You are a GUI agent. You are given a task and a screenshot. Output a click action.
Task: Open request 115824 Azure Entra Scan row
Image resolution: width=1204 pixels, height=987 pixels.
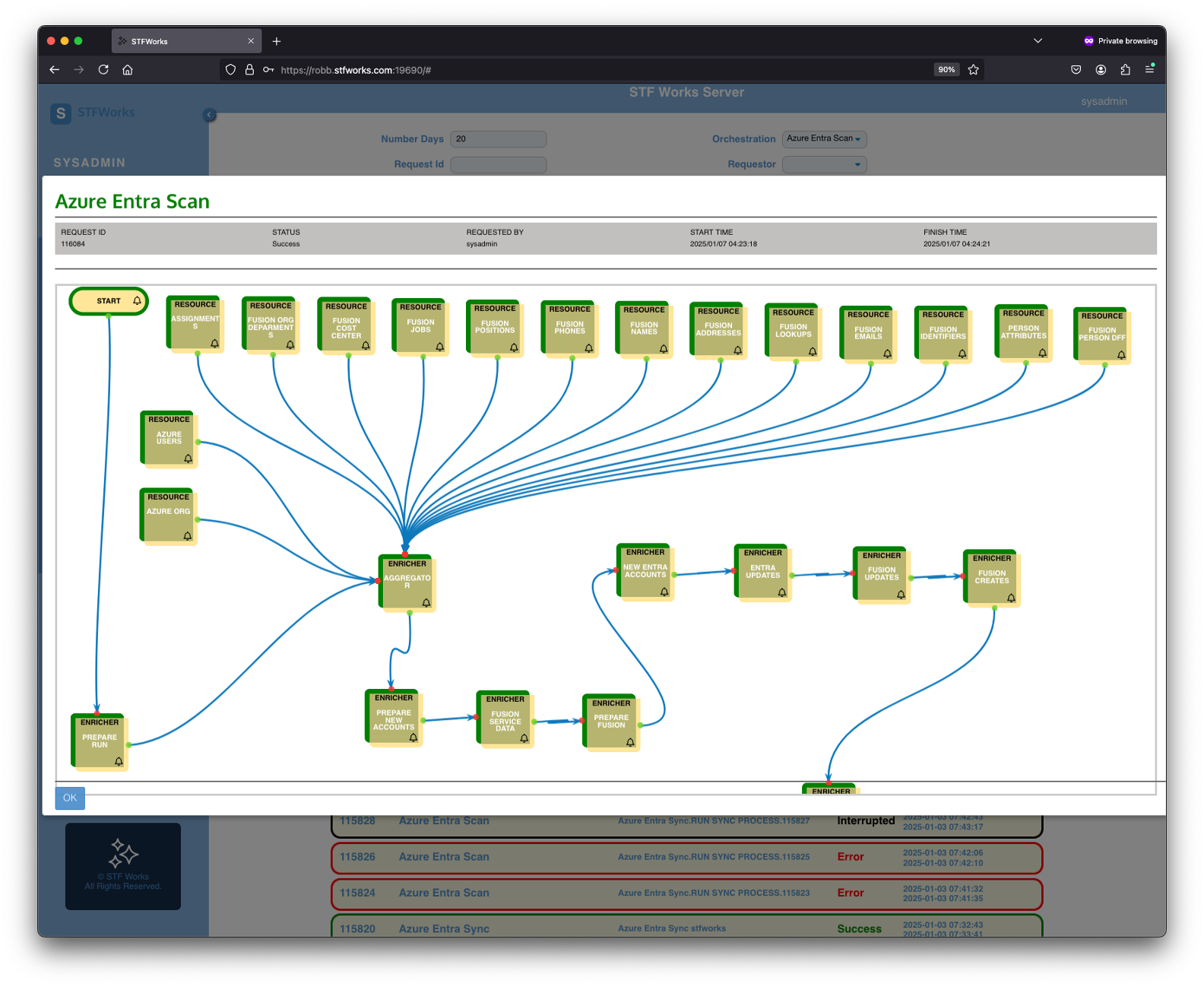coord(687,893)
